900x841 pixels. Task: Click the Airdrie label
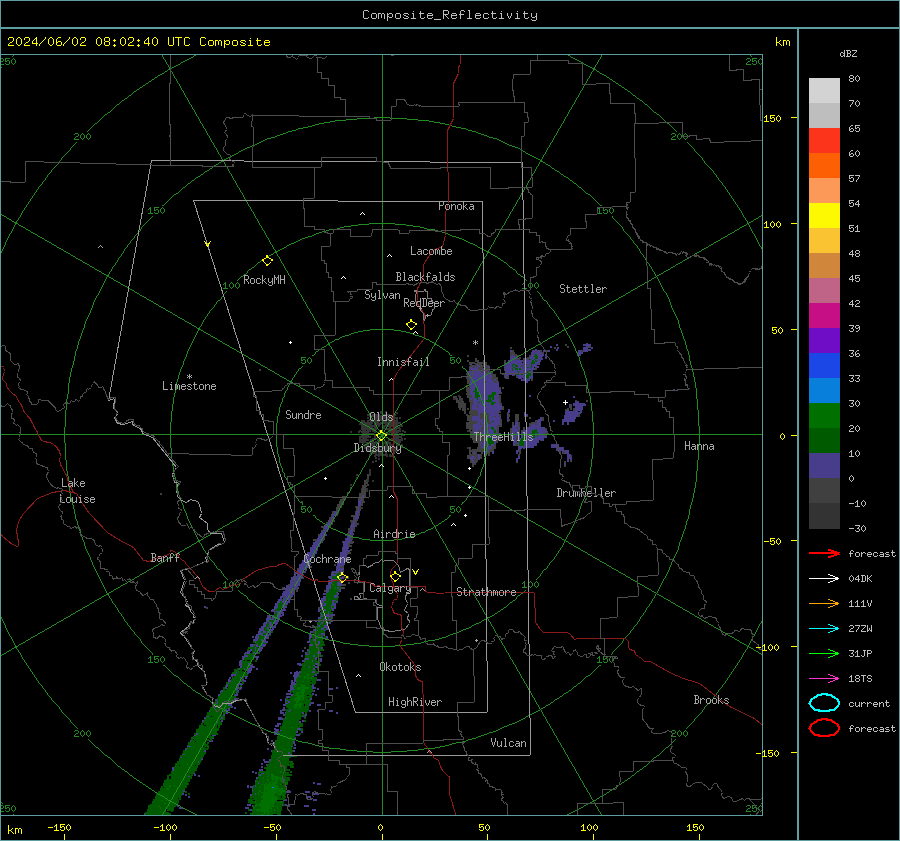(394, 534)
